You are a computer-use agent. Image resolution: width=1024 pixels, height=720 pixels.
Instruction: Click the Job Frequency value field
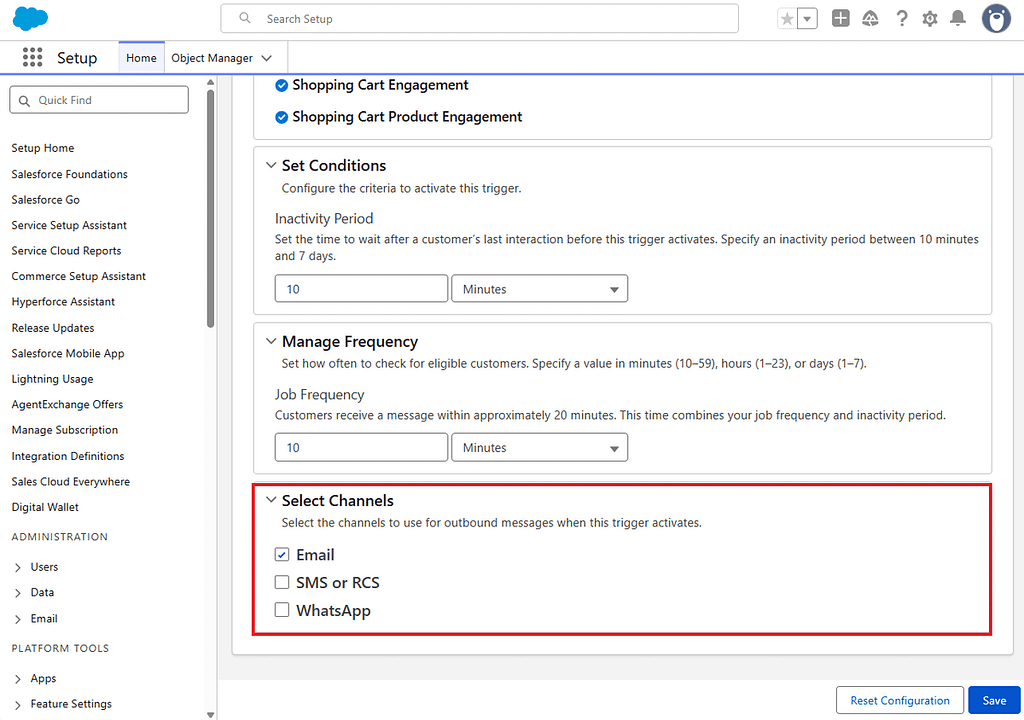(361, 448)
